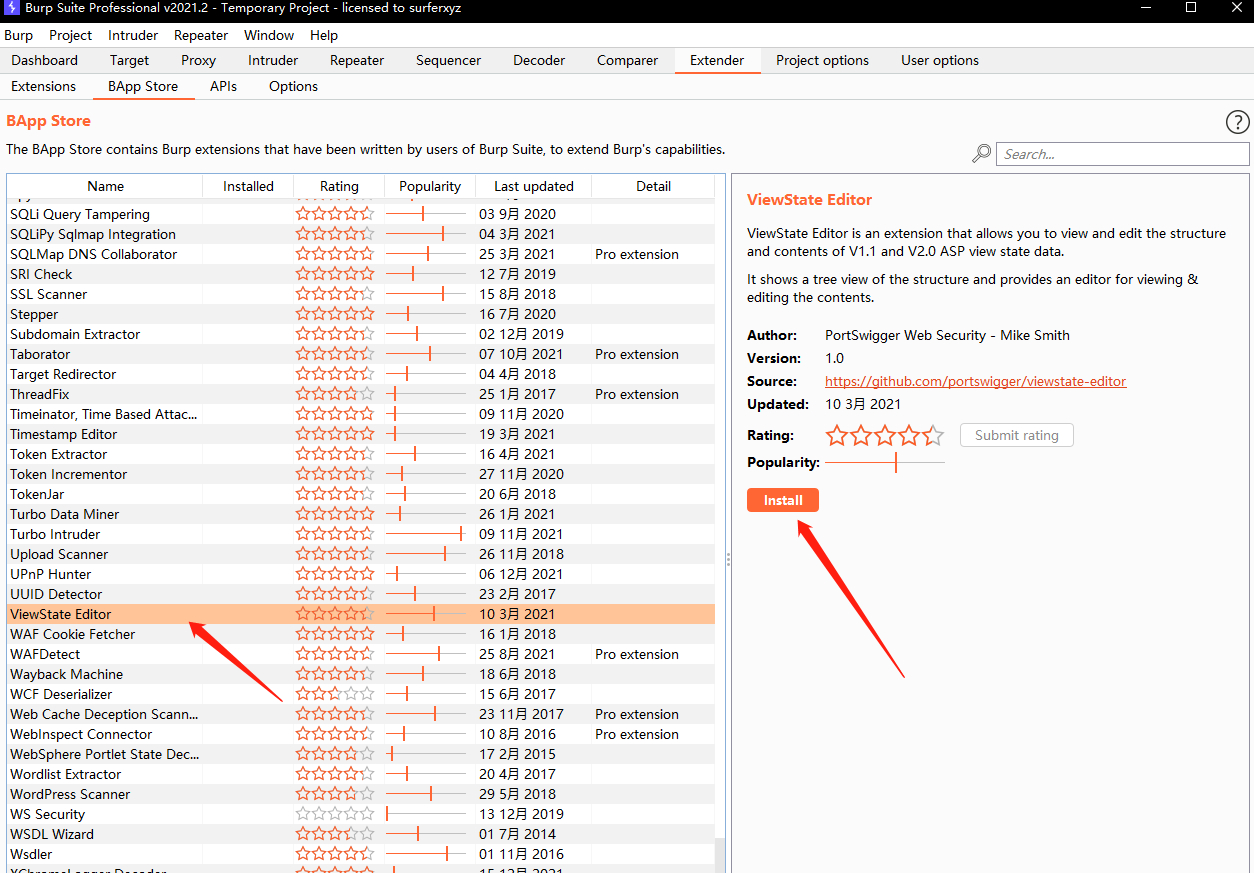The height and width of the screenshot is (873, 1254).
Task: Select the WCF Deserializer row
Action: [361, 694]
